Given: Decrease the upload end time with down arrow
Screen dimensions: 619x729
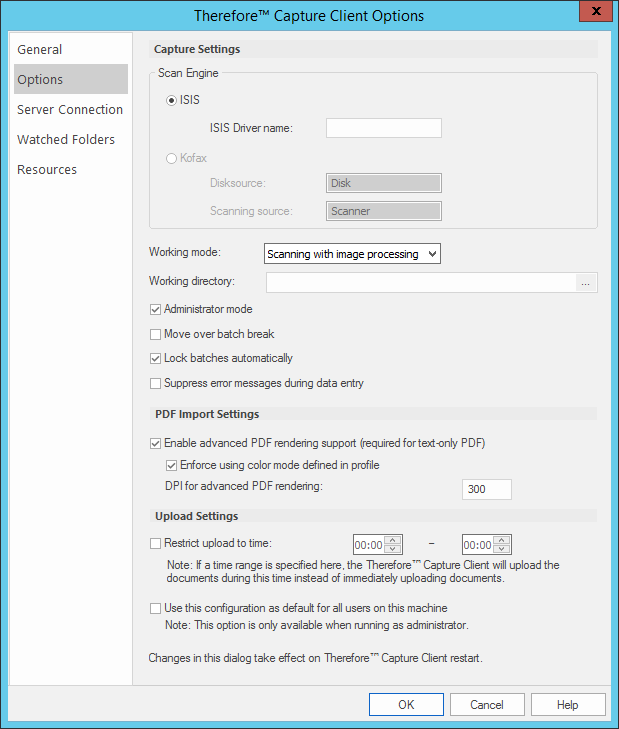Looking at the screenshot, I should pyautogui.click(x=502, y=549).
